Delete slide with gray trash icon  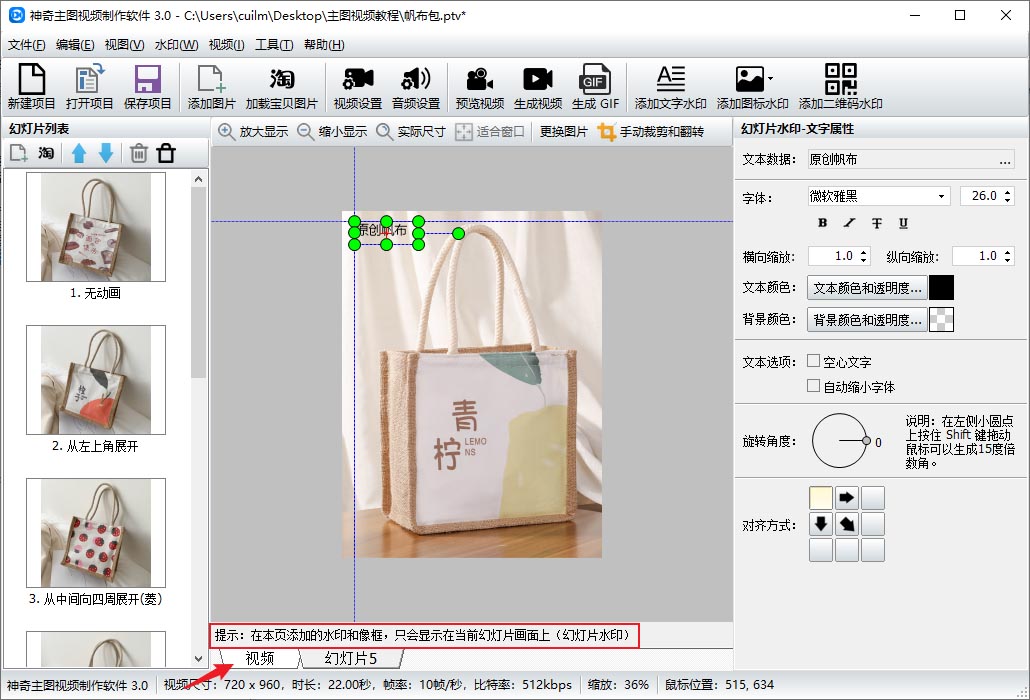click(138, 153)
